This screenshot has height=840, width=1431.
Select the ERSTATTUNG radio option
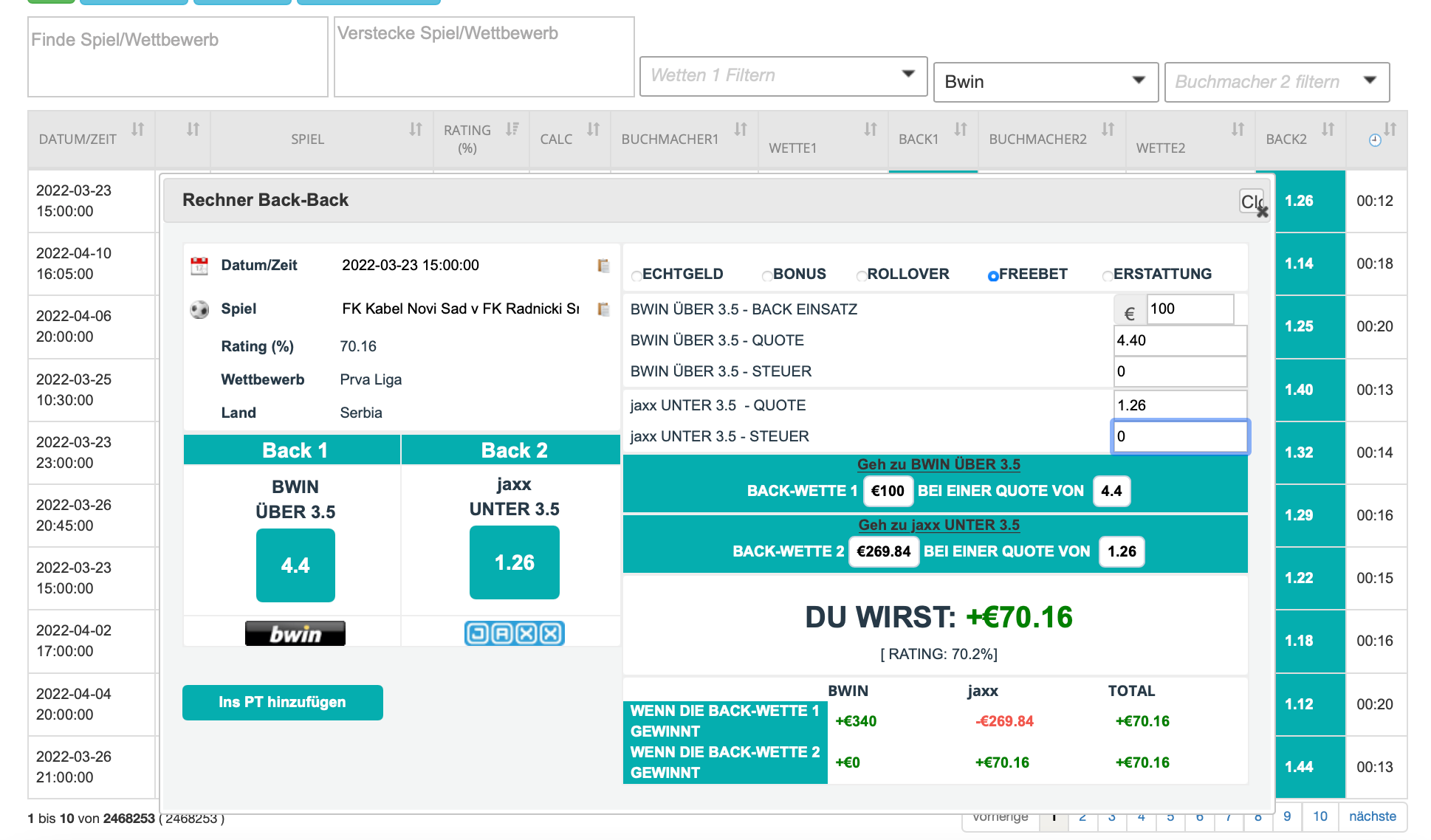[1108, 276]
